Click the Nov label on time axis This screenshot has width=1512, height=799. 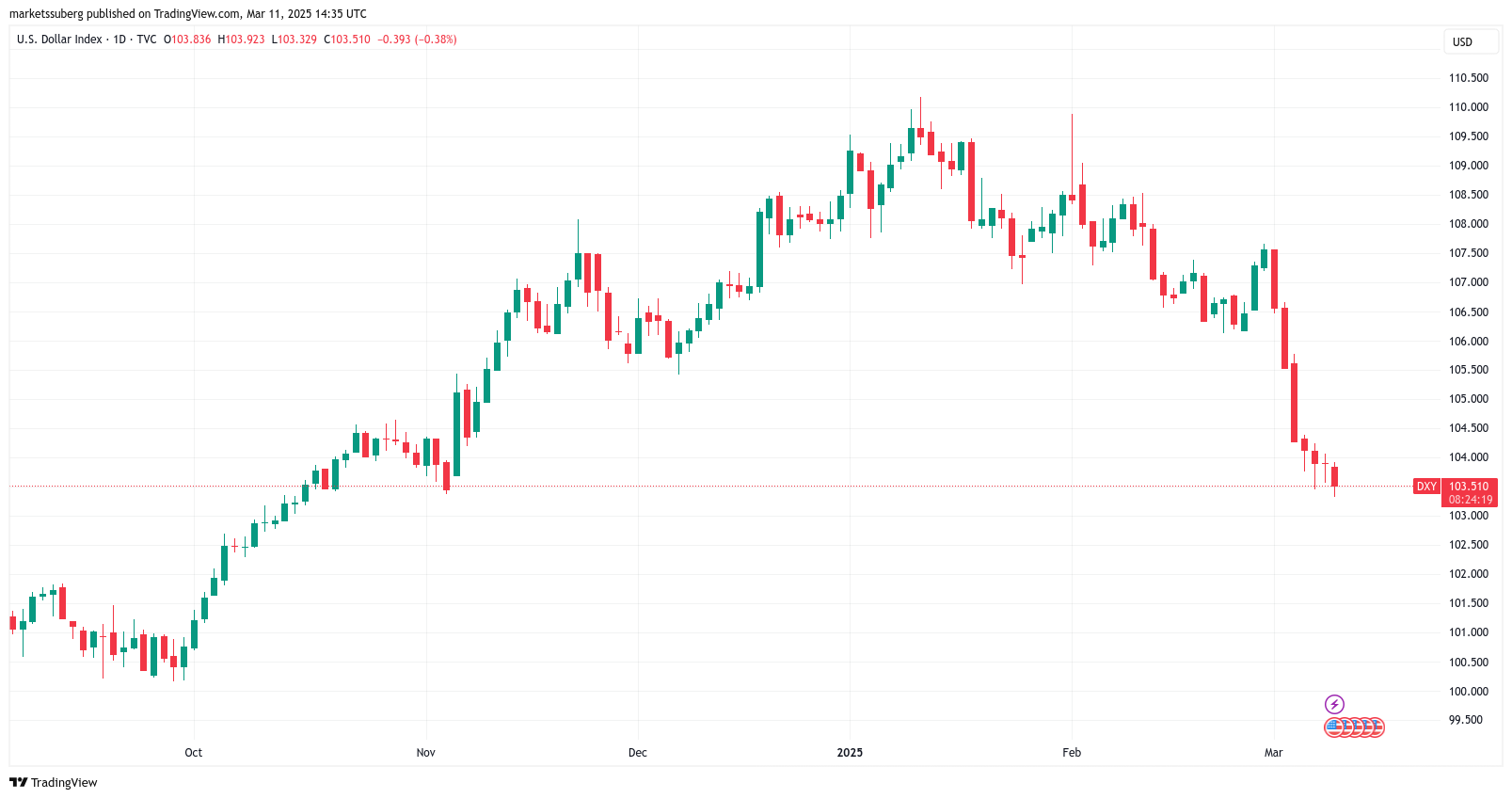(x=426, y=753)
